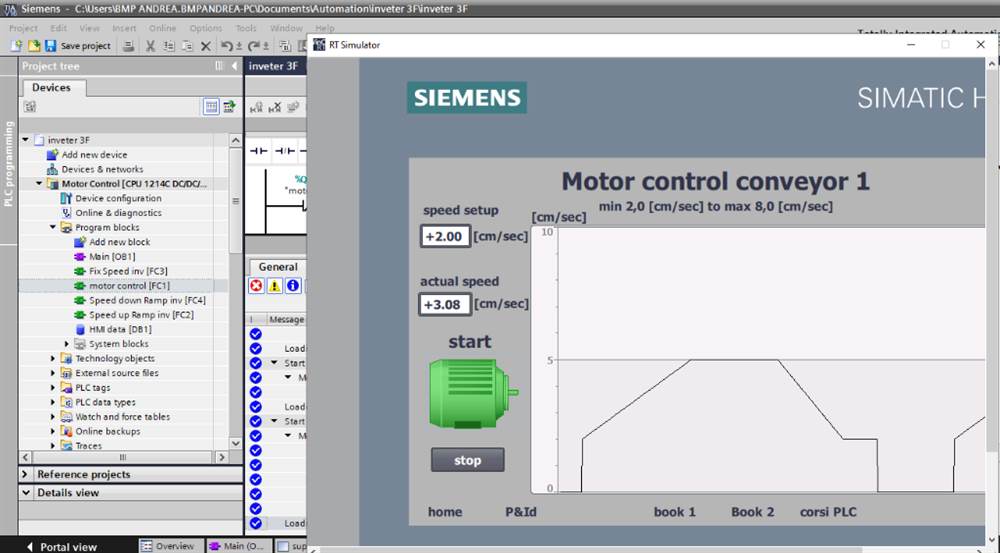Expand the Technology objects folder
This screenshot has height=553, width=1000.
(54, 358)
